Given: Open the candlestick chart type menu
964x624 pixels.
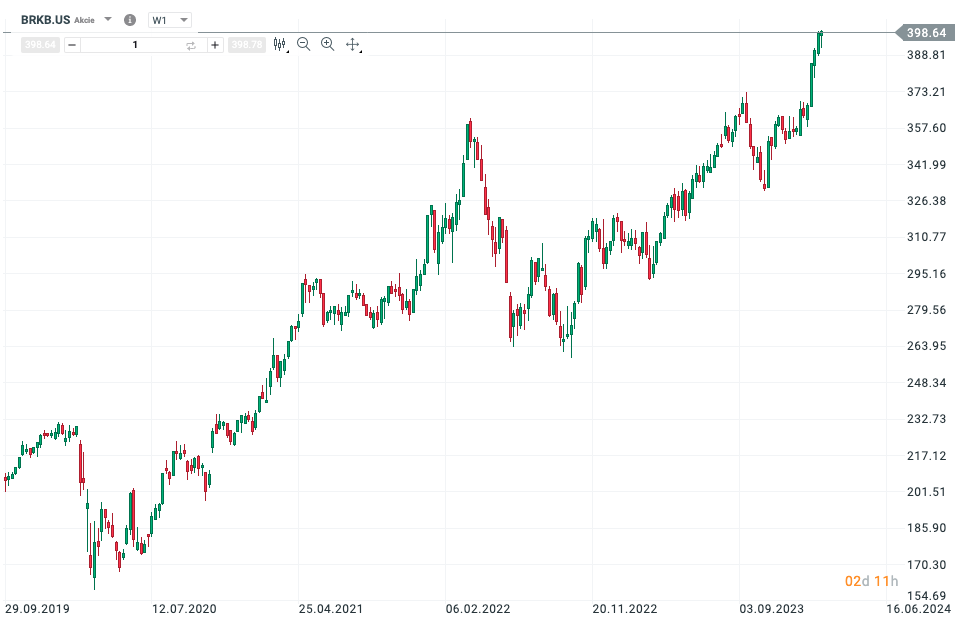Looking at the screenshot, I should coord(280,44).
